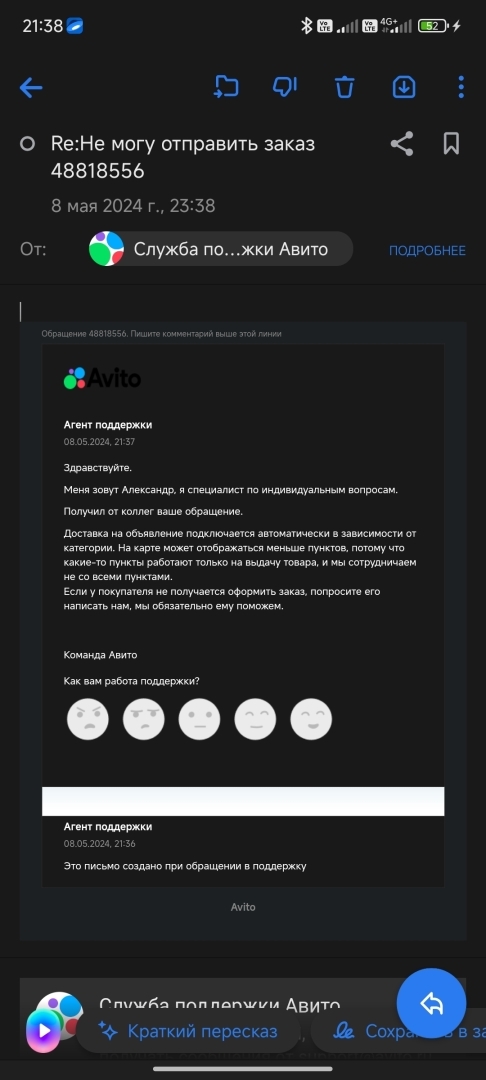Share this email via share icon
The width and height of the screenshot is (486, 1080).
(401, 143)
